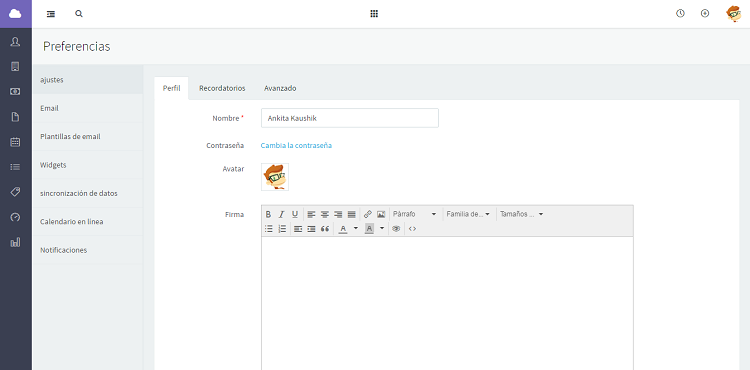
Task: Open contacts person icon in sidebar
Action: [15, 42]
